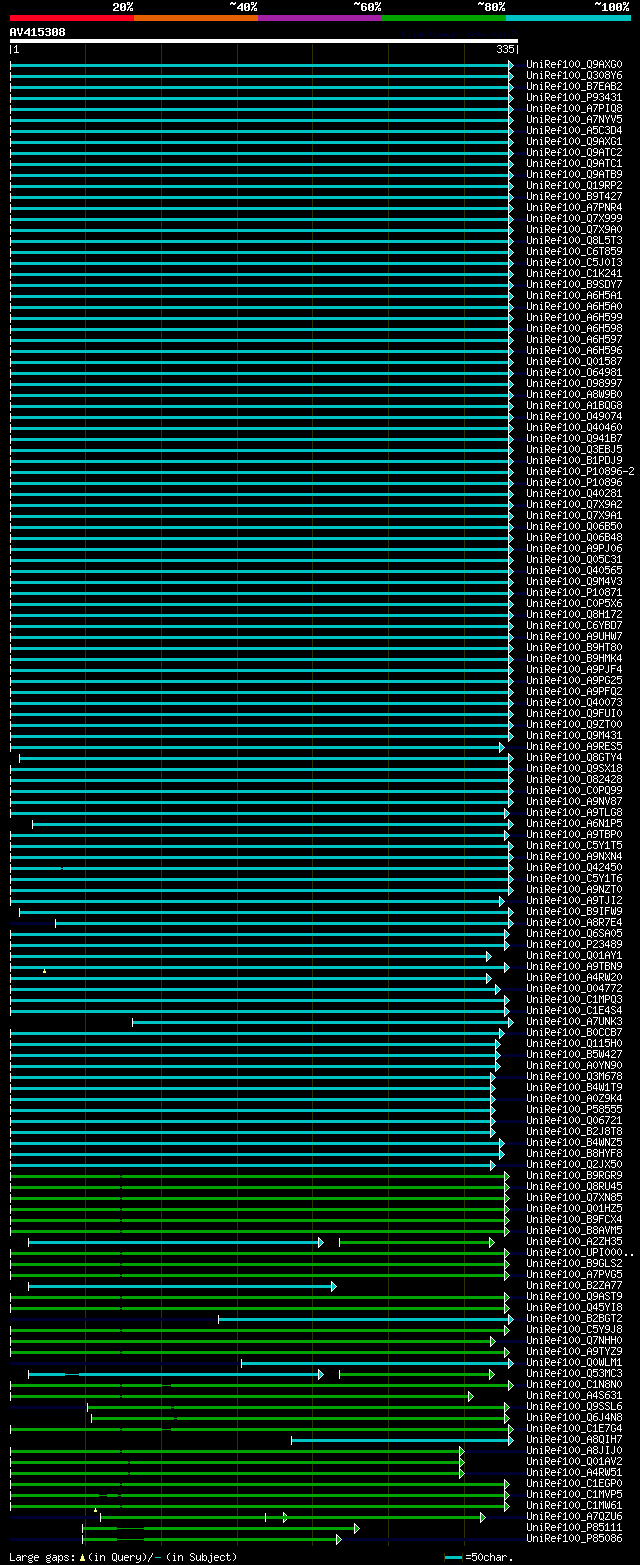Screen dimensions: 640x1565
Task: Select hit label UniRef100_P10896-2
Action: pyautogui.click(x=580, y=472)
